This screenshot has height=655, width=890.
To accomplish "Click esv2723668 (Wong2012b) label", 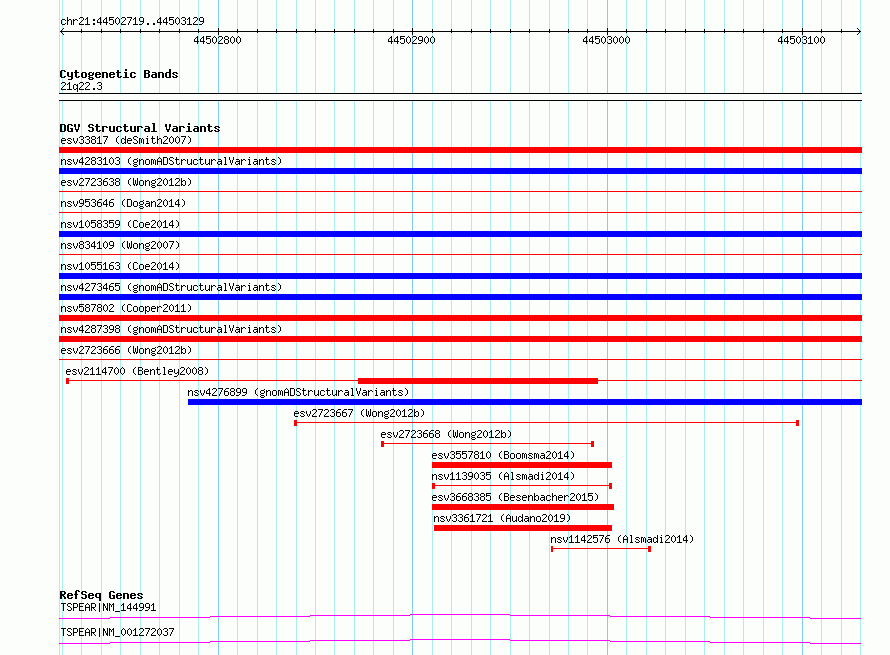I will pyautogui.click(x=446, y=434).
